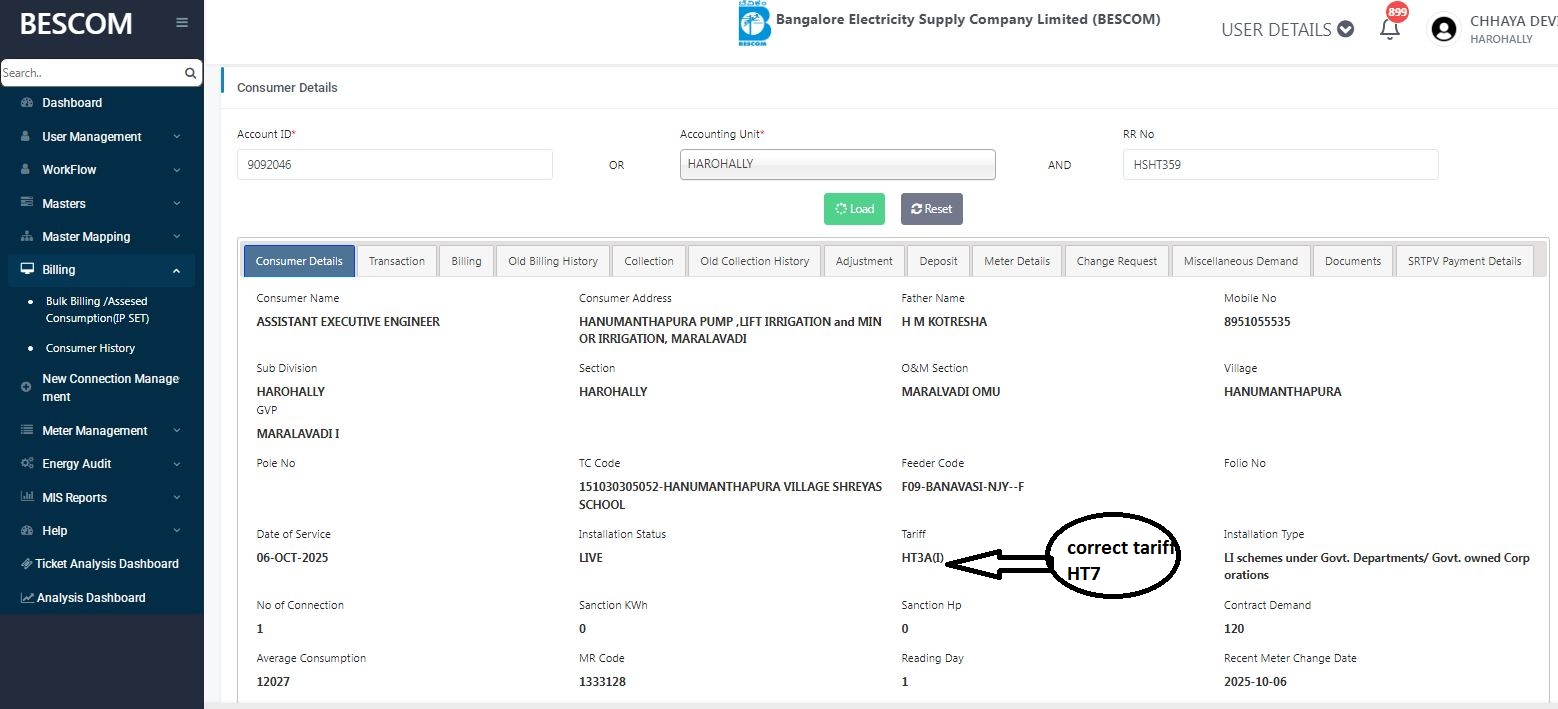Click the Account ID input field
1558x709 pixels.
(x=395, y=165)
